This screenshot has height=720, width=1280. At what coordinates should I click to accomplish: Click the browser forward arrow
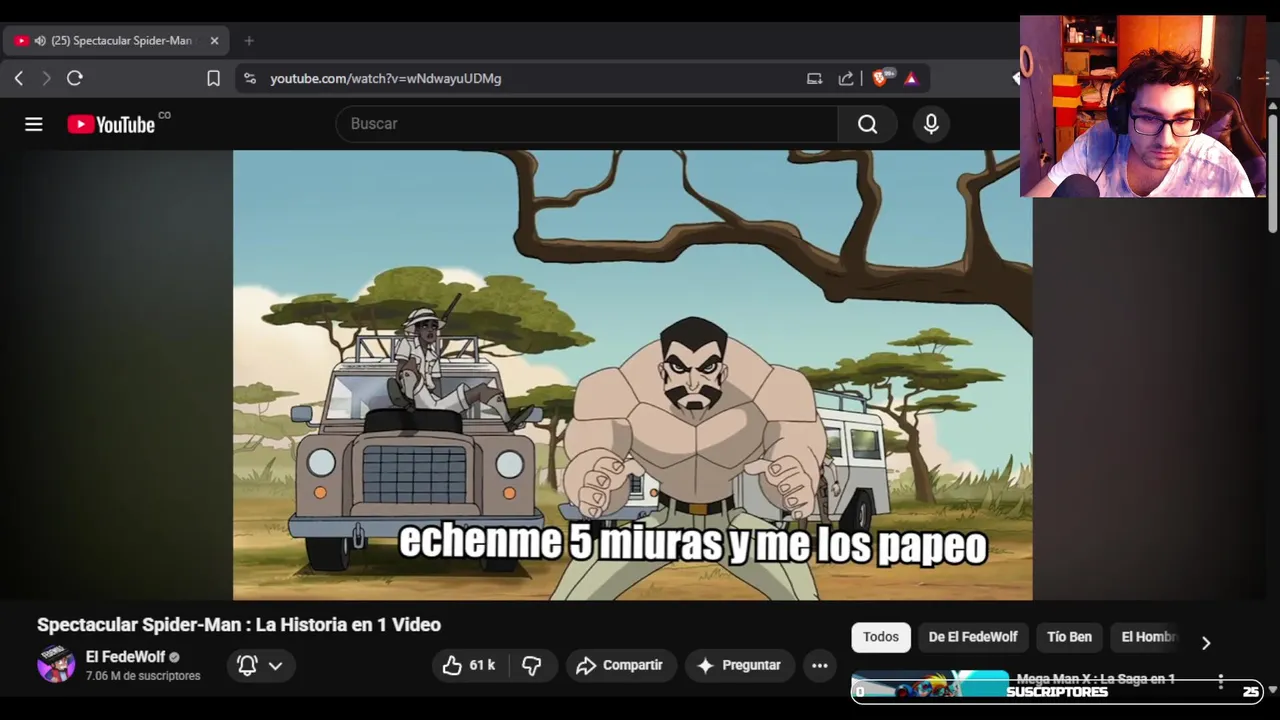tap(46, 78)
